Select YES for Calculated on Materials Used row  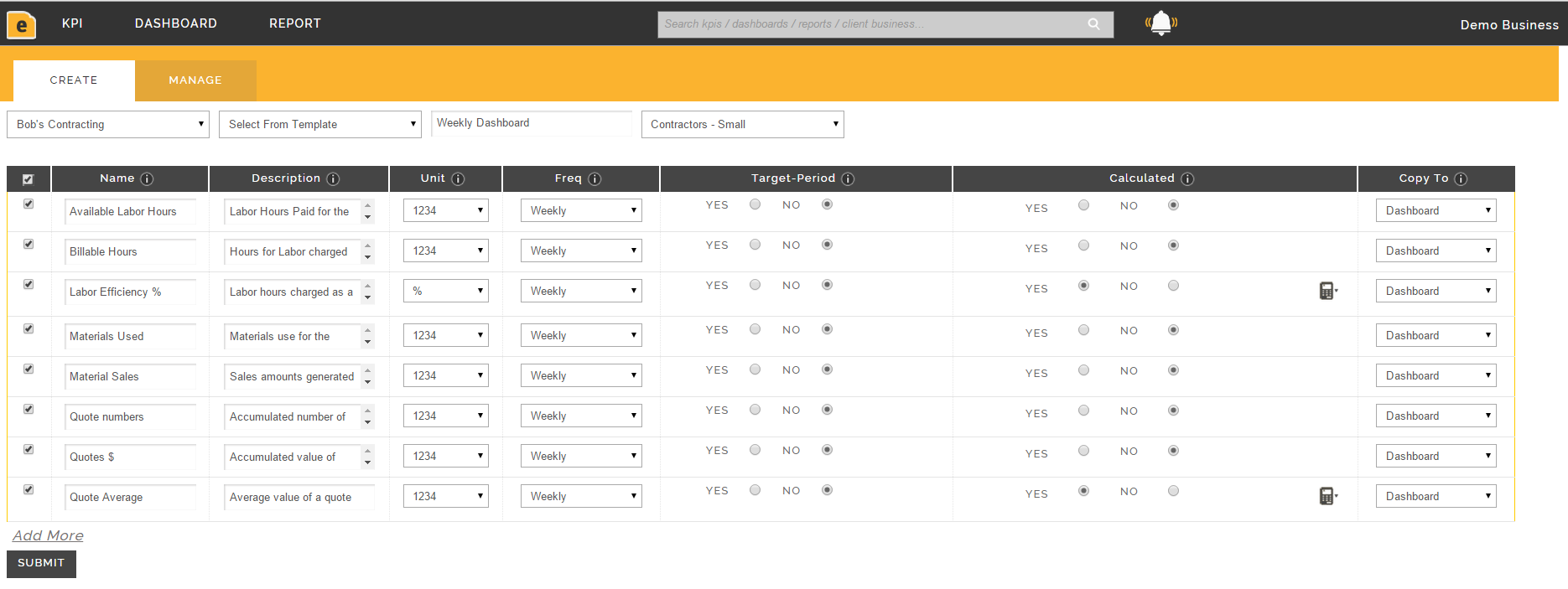1083,330
